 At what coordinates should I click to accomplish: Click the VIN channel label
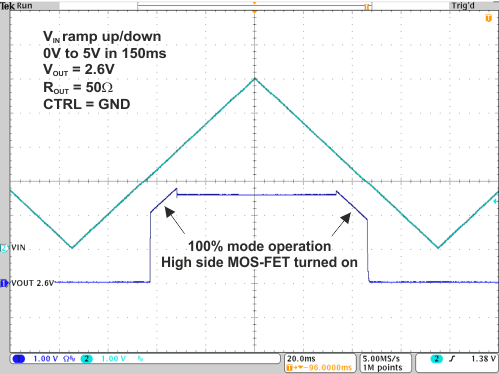pyautogui.click(x=18, y=247)
